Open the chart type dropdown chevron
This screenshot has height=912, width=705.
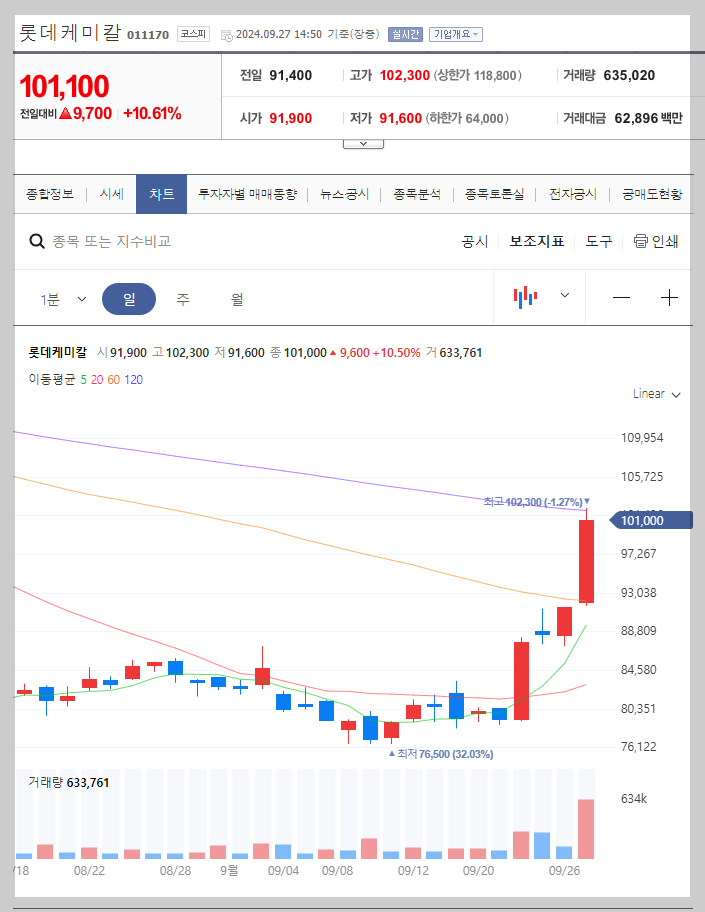[x=563, y=296]
